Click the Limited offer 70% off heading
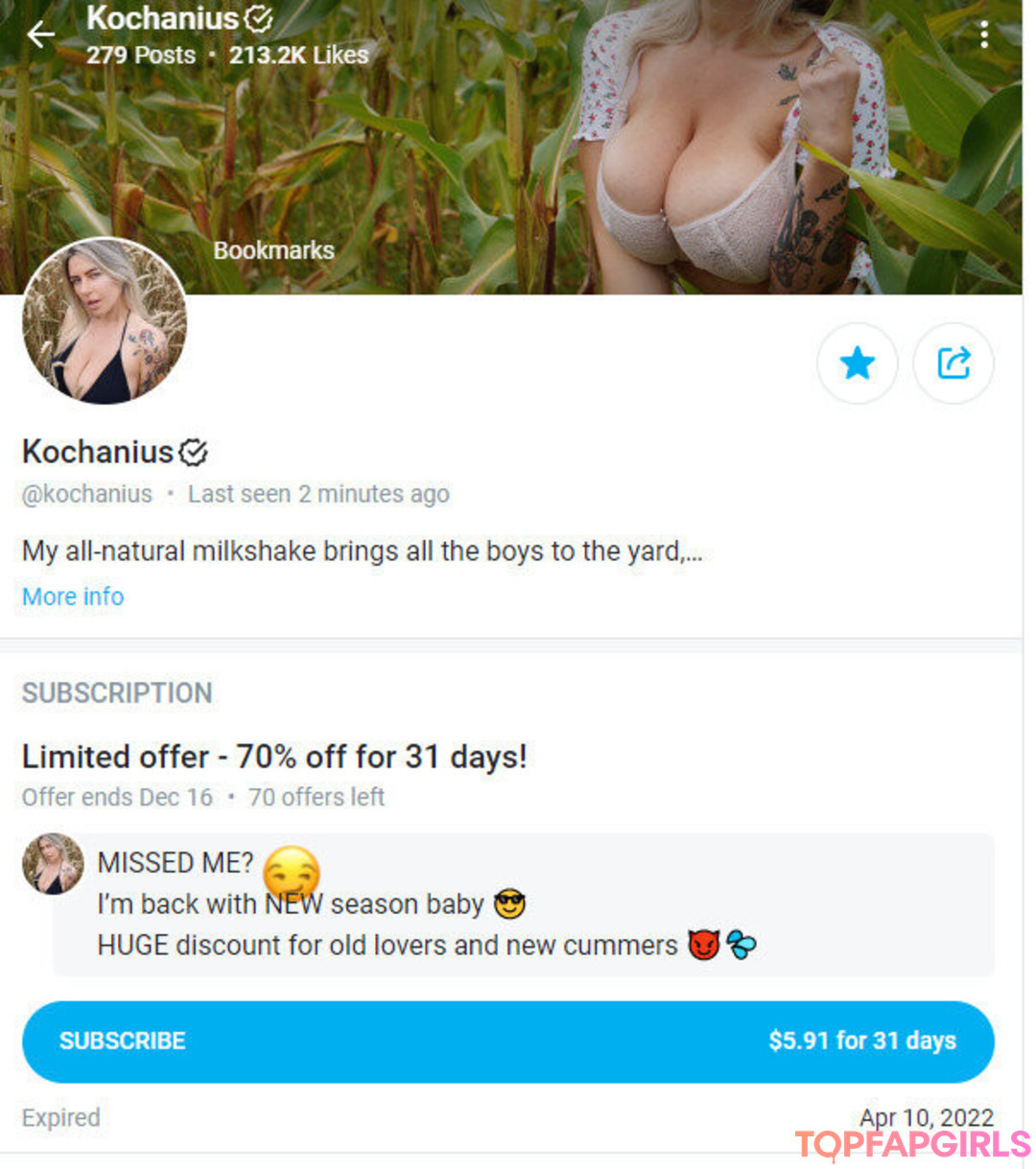This screenshot has height=1169, width=1036. (x=274, y=757)
